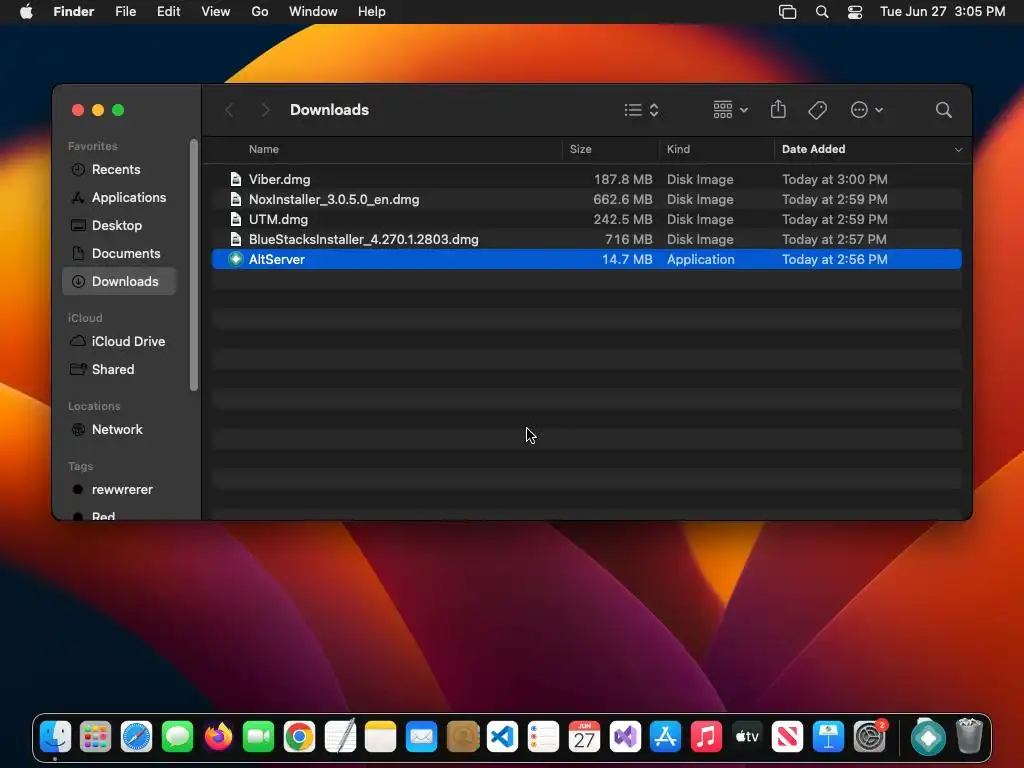The height and width of the screenshot is (768, 1024).
Task: Click the Share toolbar icon
Action: (778, 109)
